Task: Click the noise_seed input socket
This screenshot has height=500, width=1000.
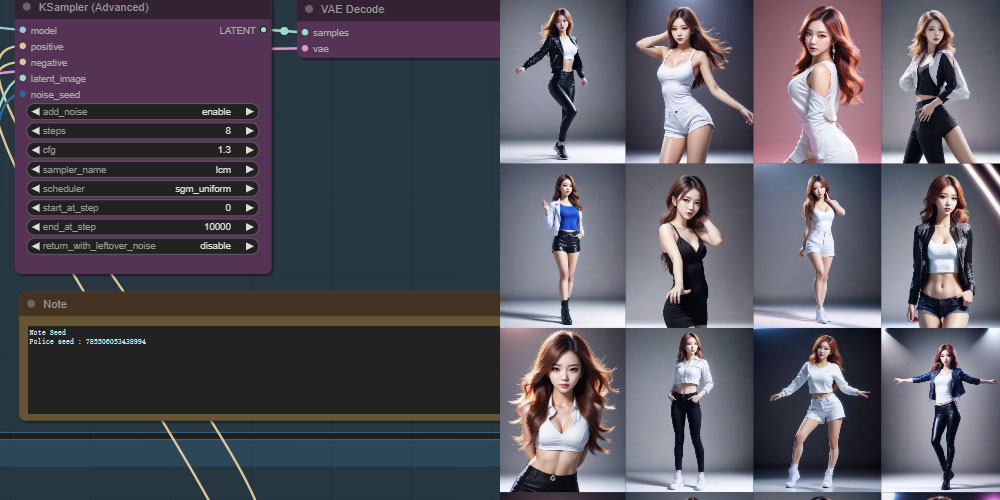Action: [x=23, y=94]
